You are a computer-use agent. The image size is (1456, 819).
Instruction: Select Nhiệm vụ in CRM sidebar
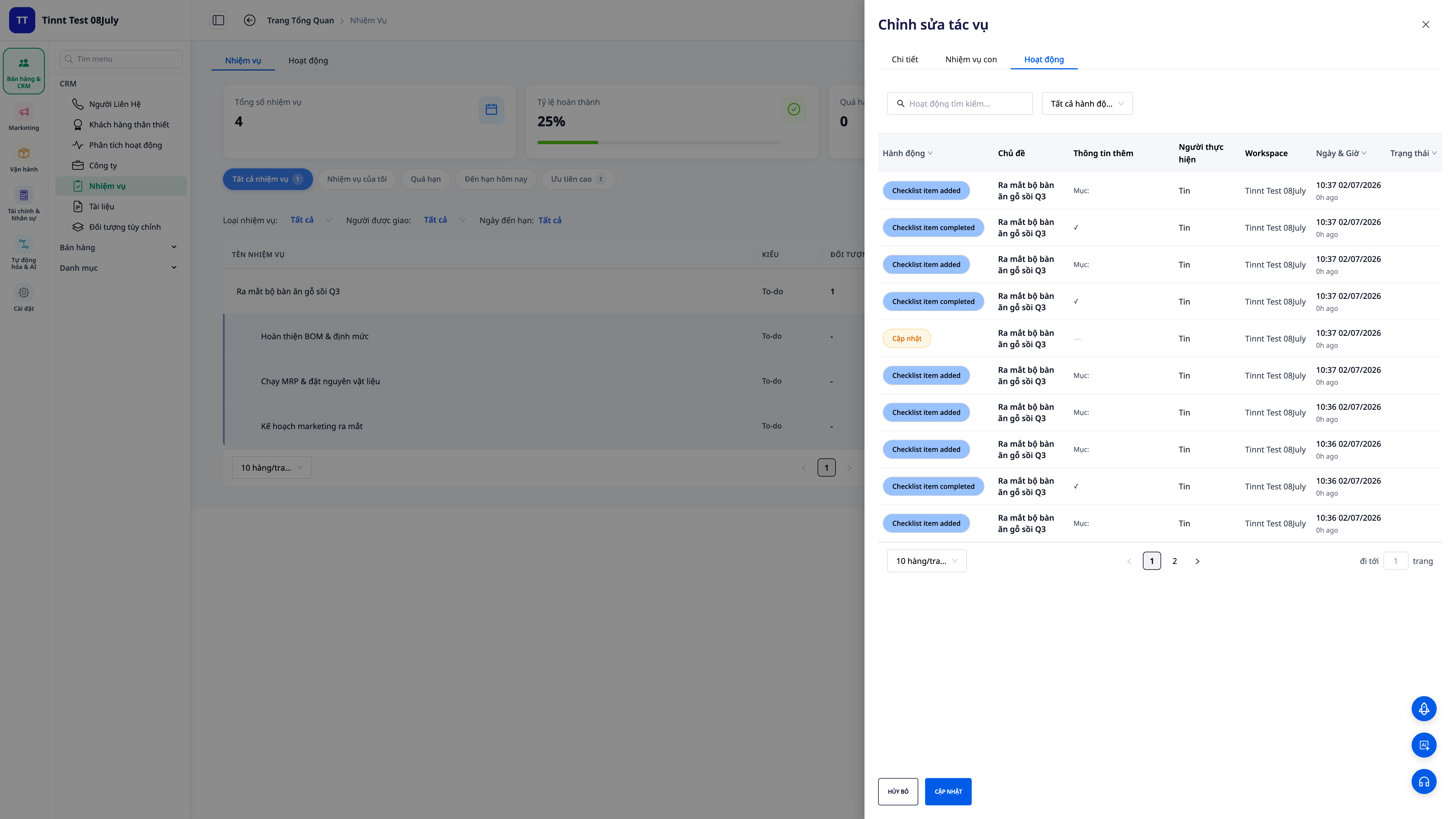[121, 186]
